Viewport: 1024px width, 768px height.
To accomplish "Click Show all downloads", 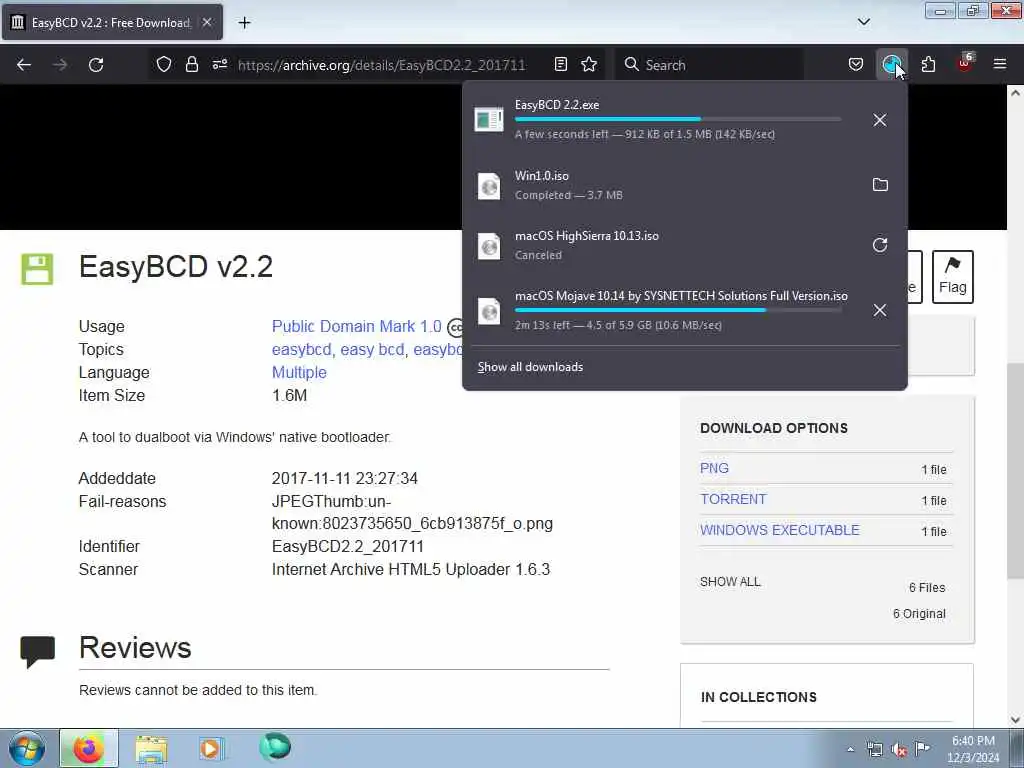I will tap(530, 367).
